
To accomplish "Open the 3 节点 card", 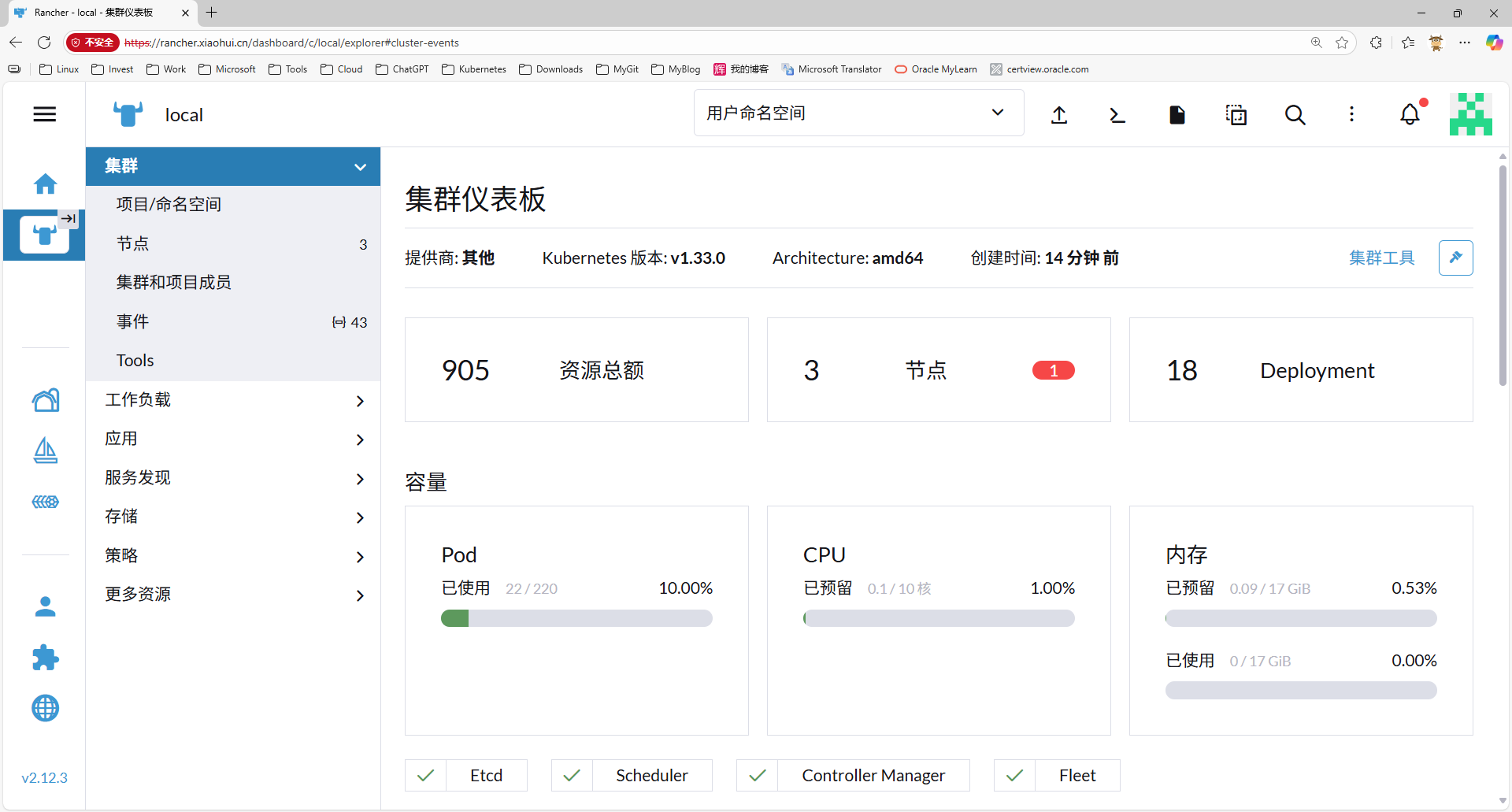I will click(939, 370).
